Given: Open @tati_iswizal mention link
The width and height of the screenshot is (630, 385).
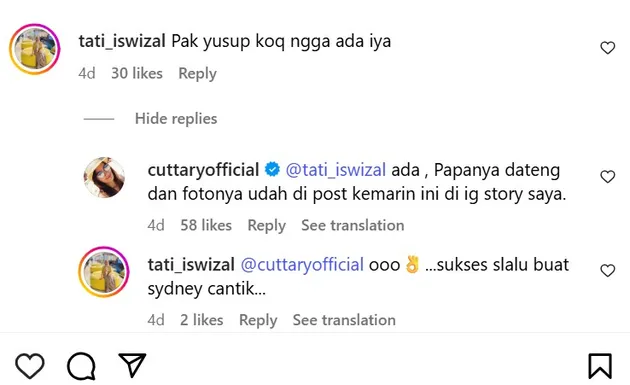Looking at the screenshot, I should point(335,170).
